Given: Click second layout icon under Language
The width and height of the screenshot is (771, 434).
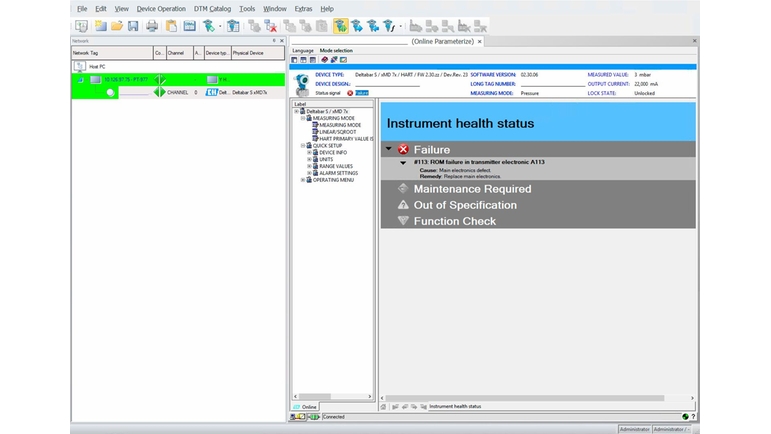Looking at the screenshot, I should tap(303, 60).
